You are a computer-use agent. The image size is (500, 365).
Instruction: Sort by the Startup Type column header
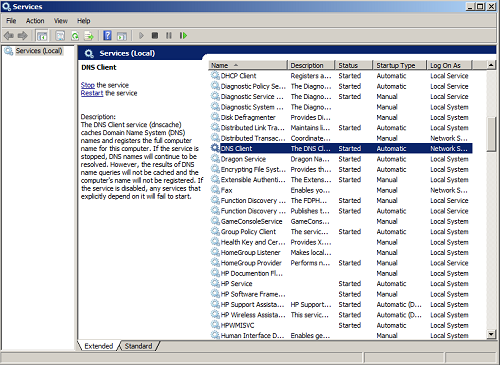[x=399, y=65]
